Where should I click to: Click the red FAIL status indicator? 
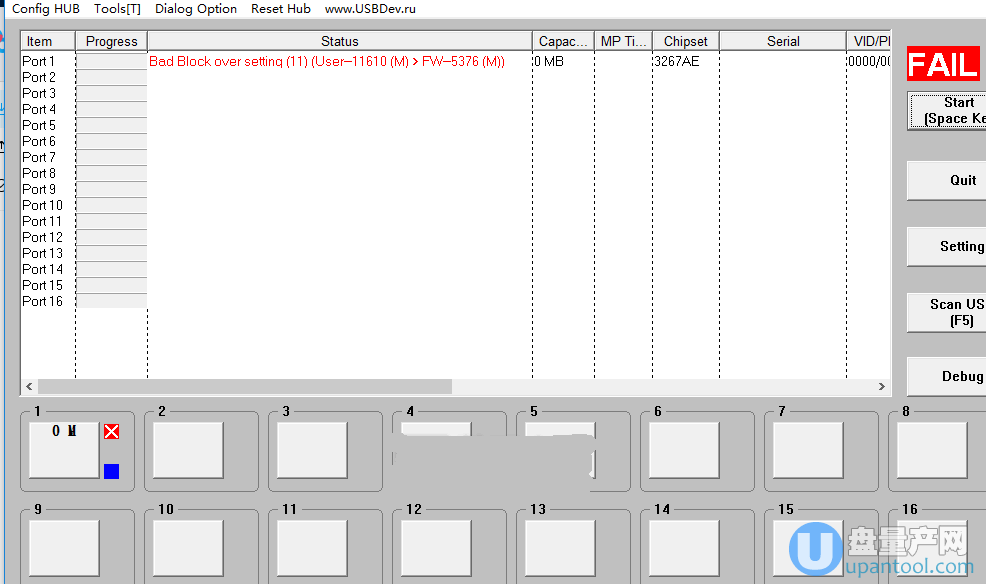[944, 65]
